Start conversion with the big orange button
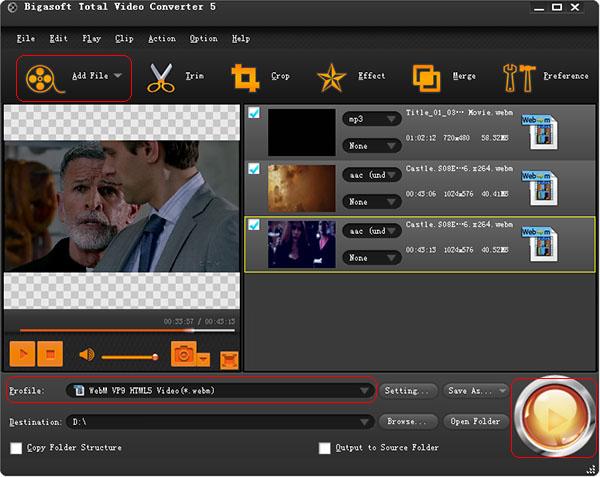This screenshot has height=477, width=600. 553,417
